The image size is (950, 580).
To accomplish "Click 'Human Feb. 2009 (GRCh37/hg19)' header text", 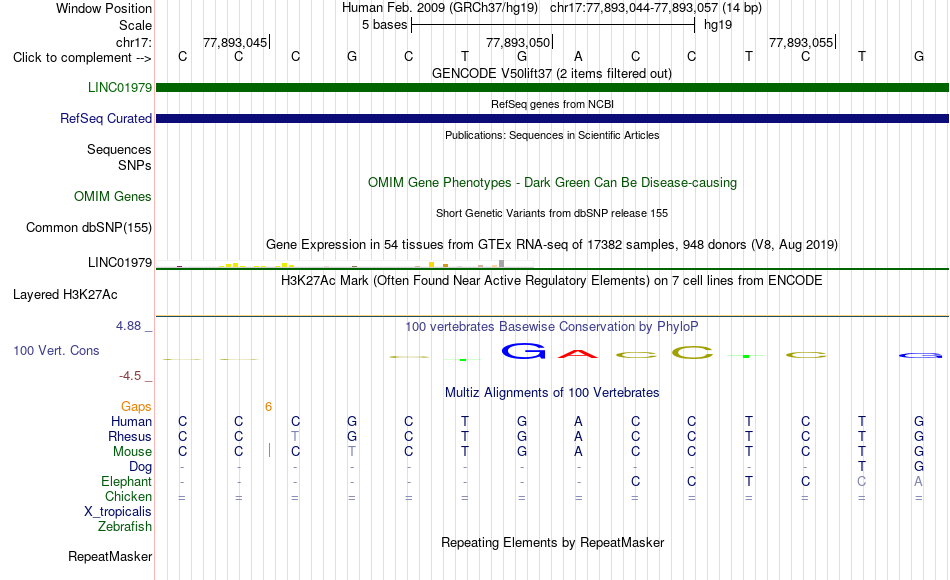I will click(x=440, y=8).
